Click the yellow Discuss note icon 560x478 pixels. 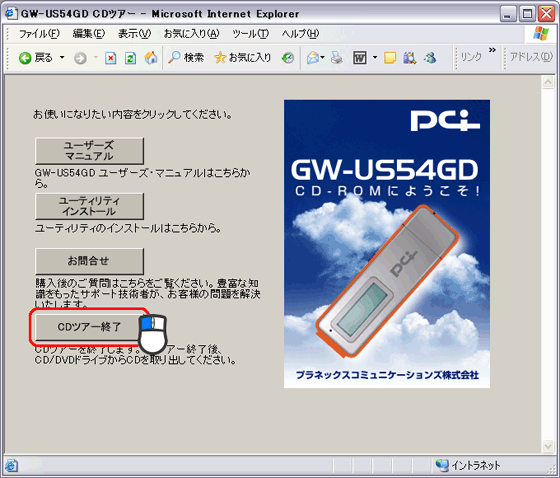(390, 58)
